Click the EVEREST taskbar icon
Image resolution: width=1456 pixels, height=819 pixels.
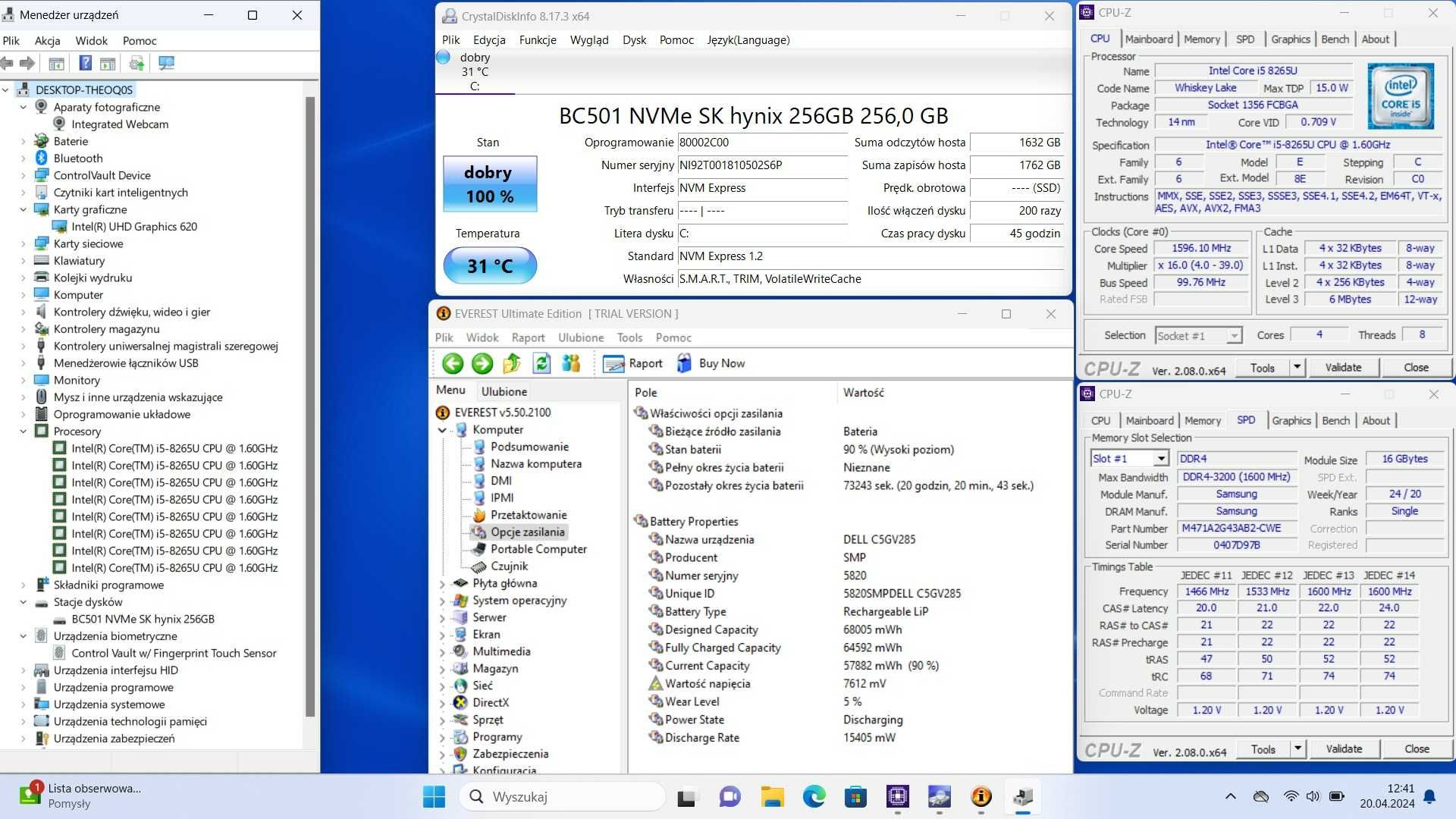(981, 797)
